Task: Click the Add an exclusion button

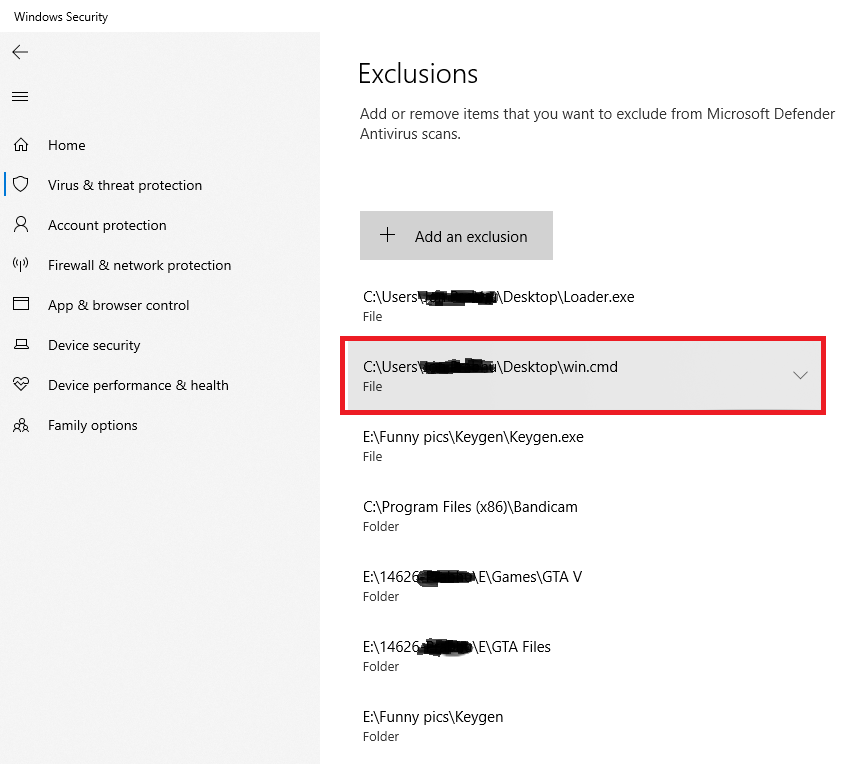Action: click(x=456, y=235)
